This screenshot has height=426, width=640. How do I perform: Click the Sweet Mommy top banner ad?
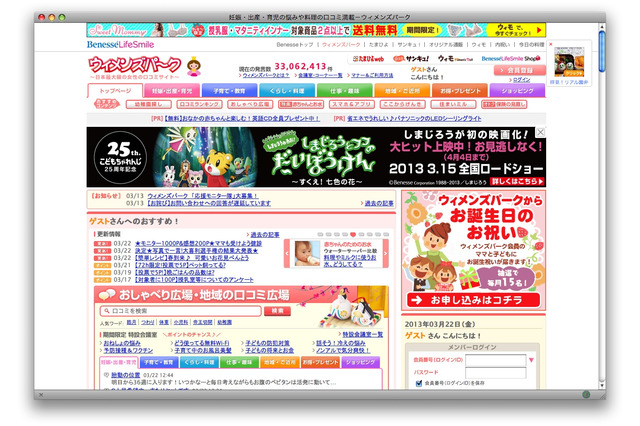tap(316, 30)
